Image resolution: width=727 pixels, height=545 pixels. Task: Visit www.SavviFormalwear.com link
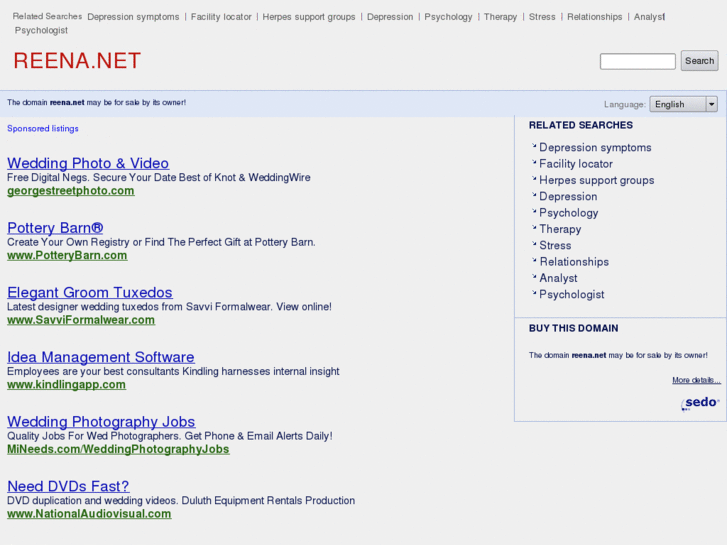[x=81, y=320]
